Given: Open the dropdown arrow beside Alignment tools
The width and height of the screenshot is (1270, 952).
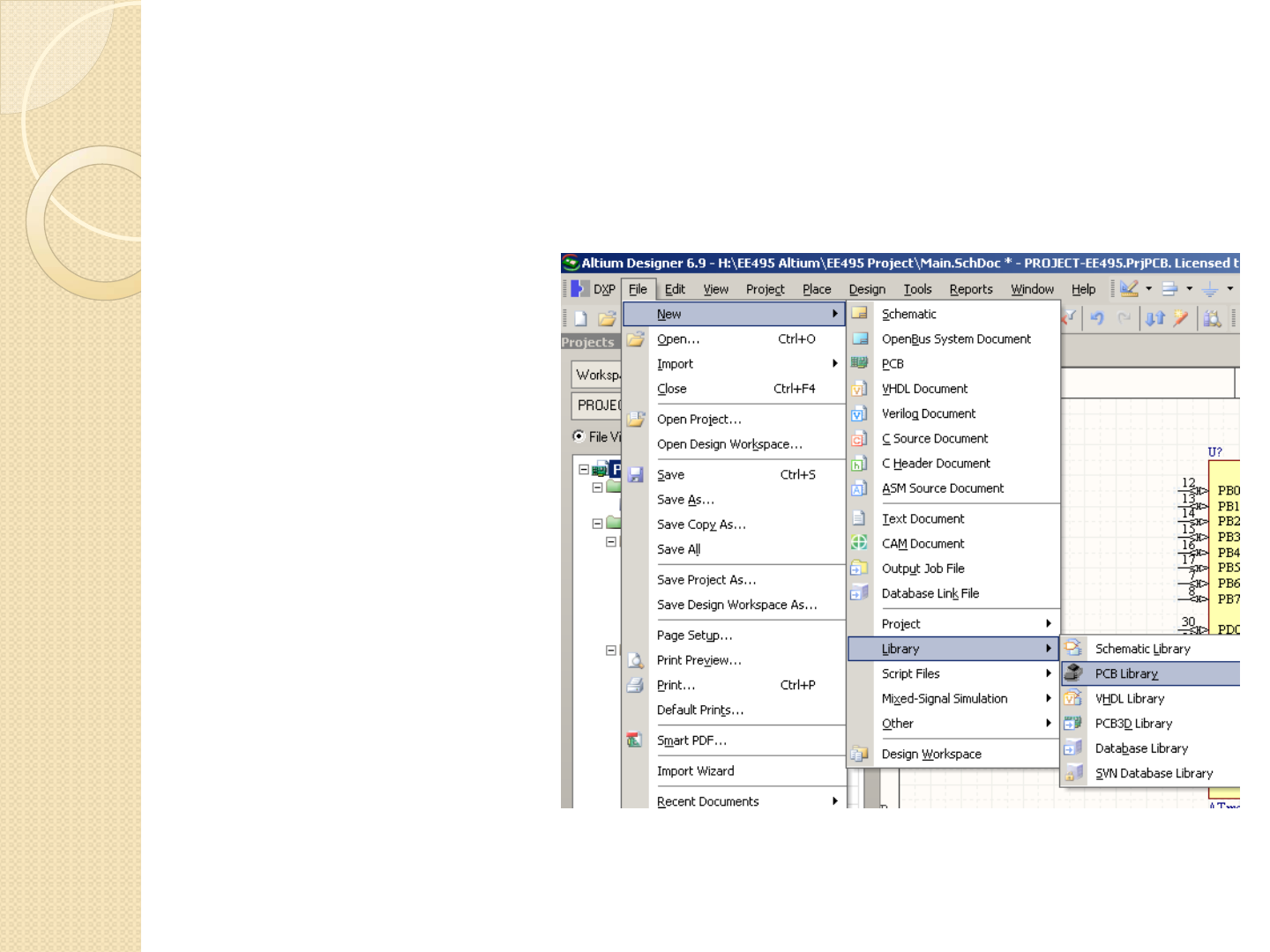Looking at the screenshot, I should click(1189, 288).
